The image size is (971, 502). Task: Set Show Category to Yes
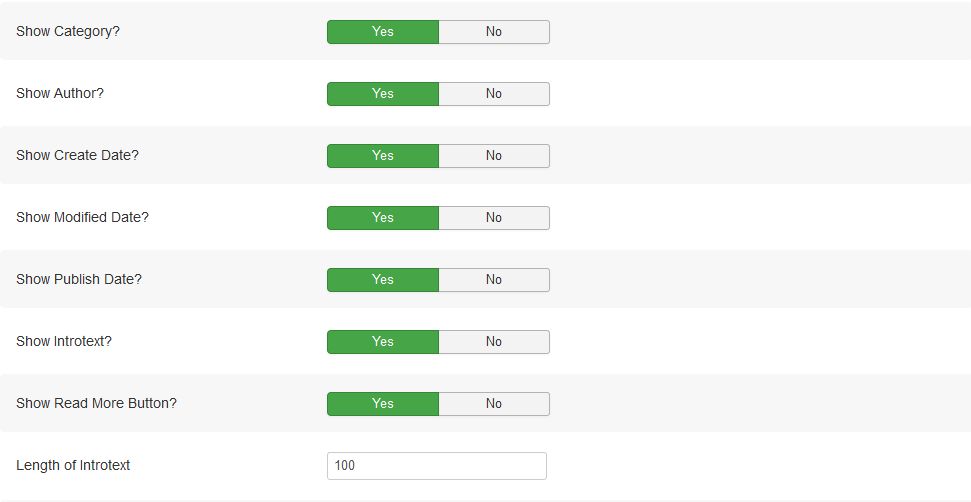pos(383,32)
